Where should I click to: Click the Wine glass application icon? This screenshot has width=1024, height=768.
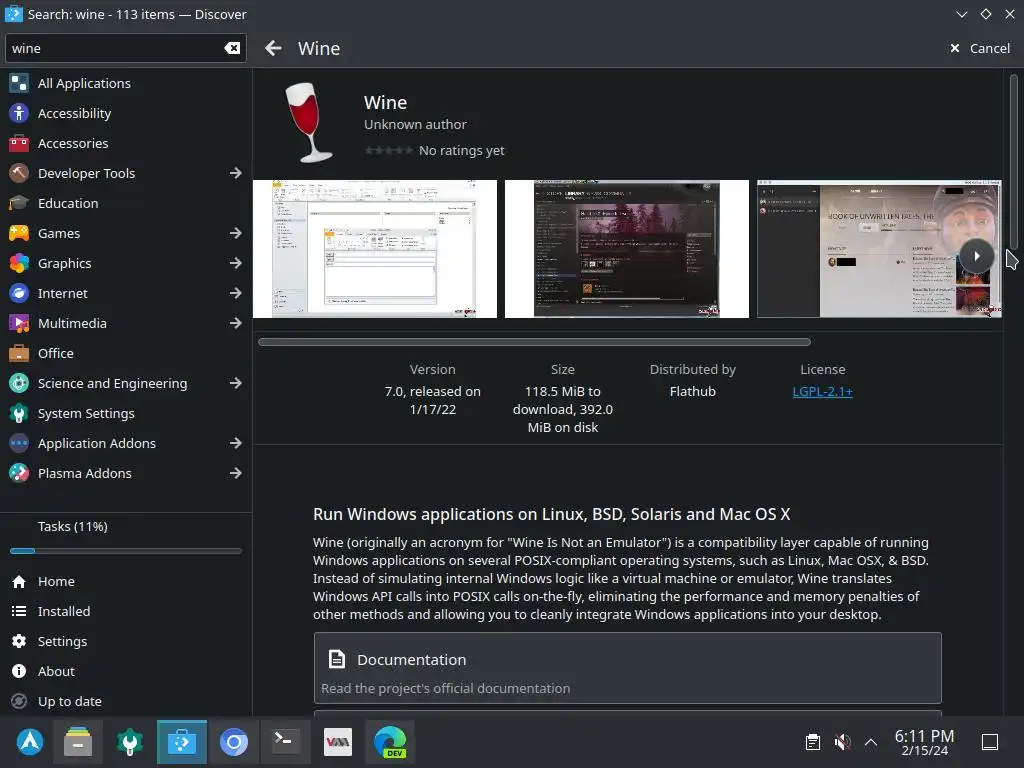308,122
